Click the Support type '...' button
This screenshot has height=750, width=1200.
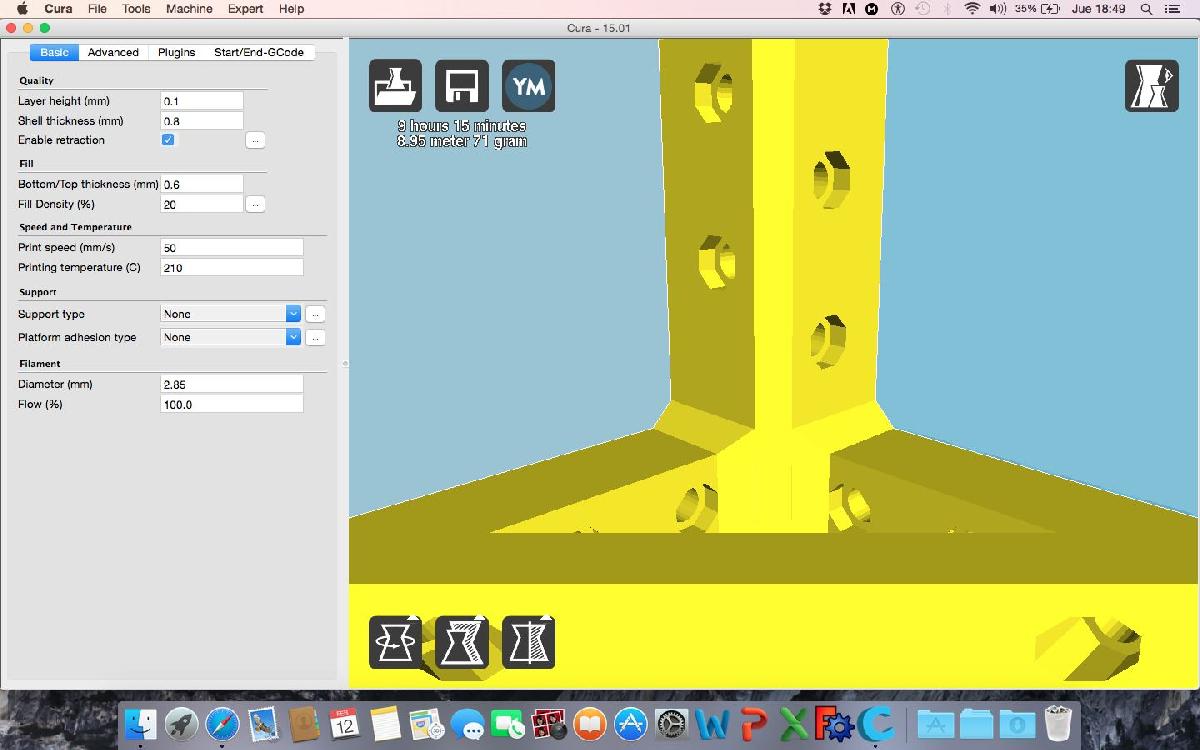pyautogui.click(x=315, y=314)
